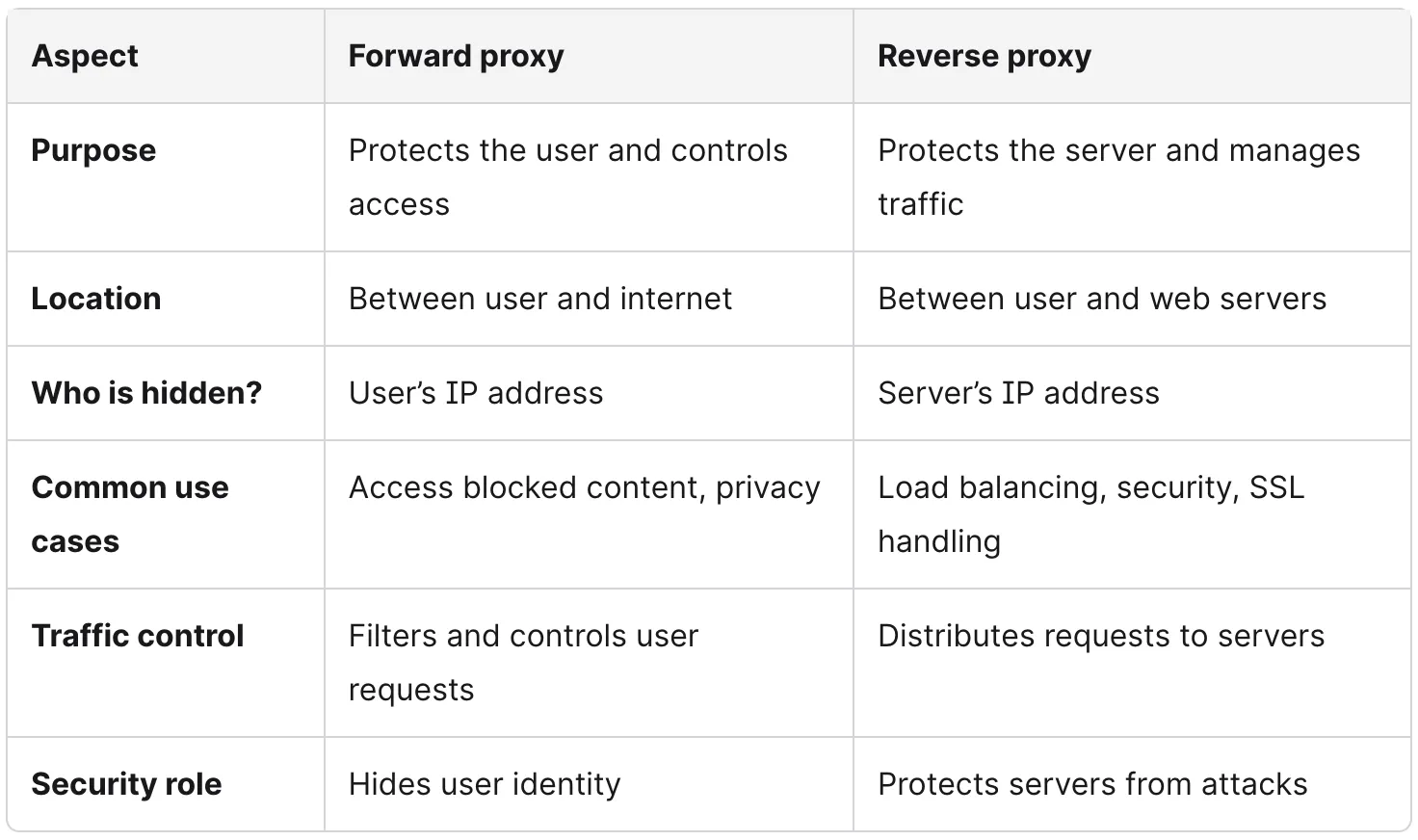Click 'Distributes requests to servers' cell
The height and width of the screenshot is (840, 1418).
click(1100, 636)
